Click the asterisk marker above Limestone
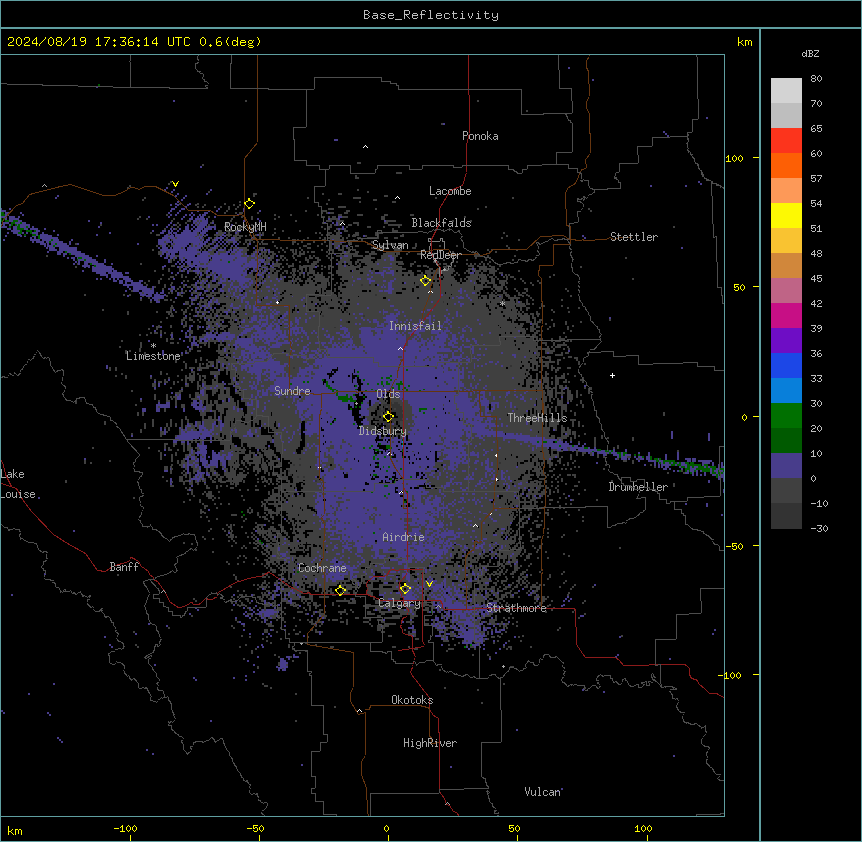862x842 pixels. [x=153, y=346]
